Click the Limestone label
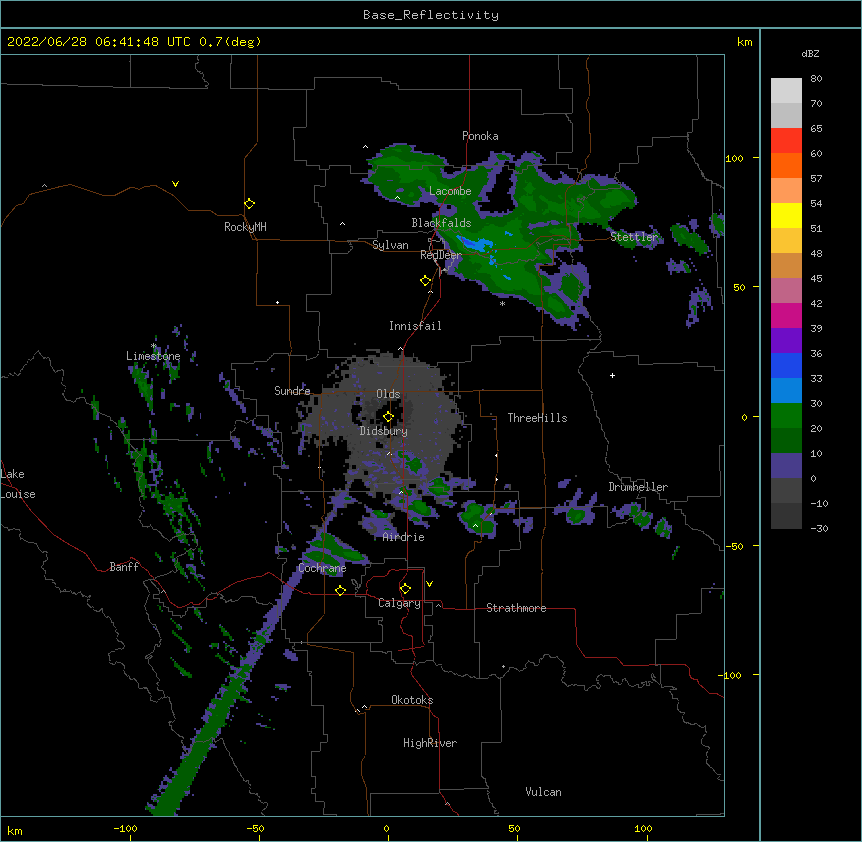Image resolution: width=862 pixels, height=842 pixels. point(153,356)
